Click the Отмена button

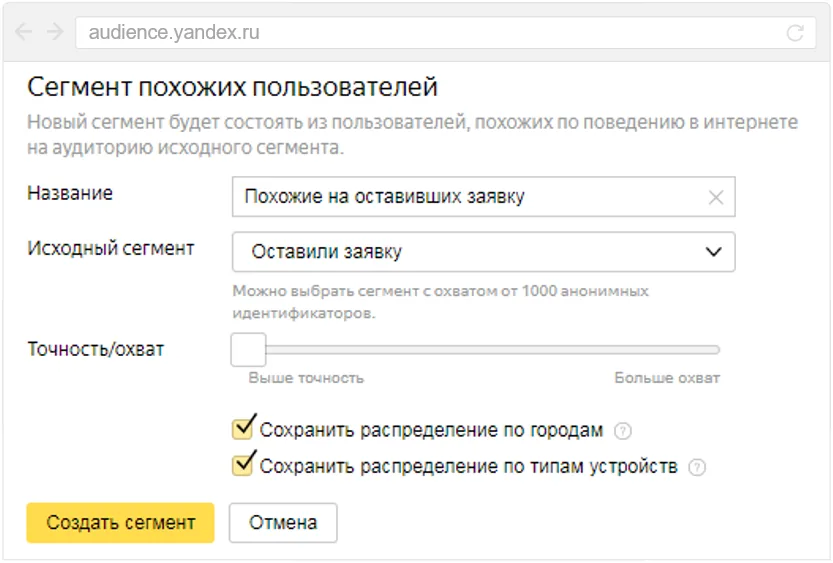(x=283, y=523)
